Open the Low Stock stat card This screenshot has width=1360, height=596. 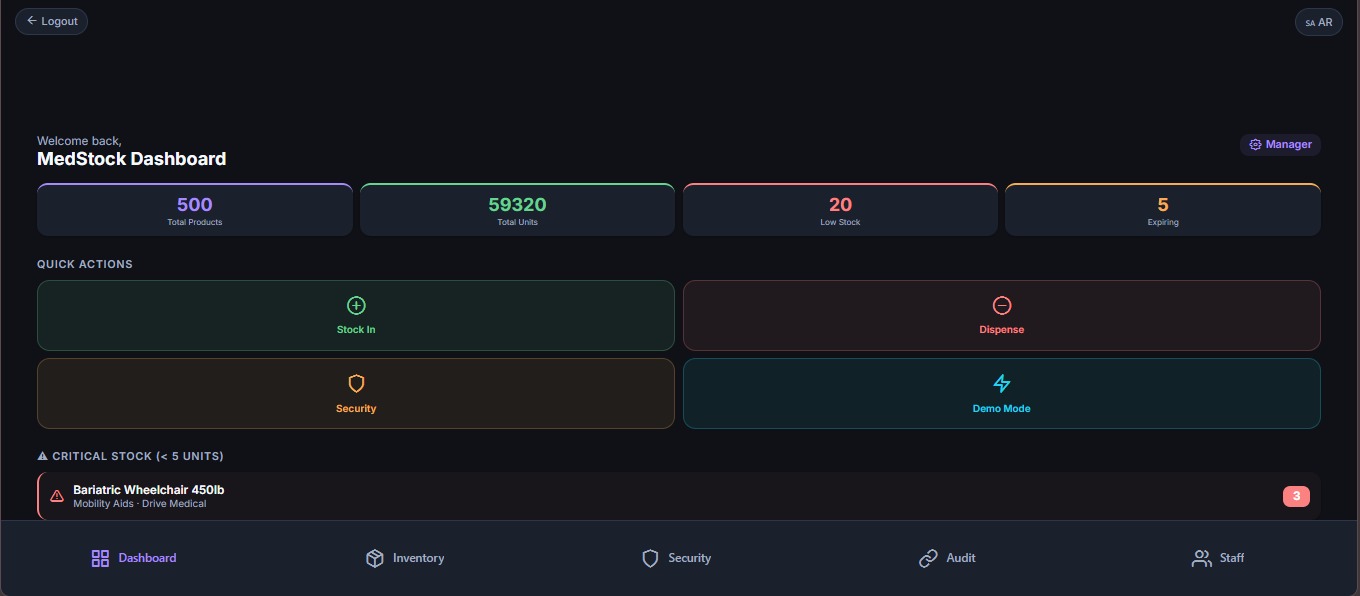point(840,210)
